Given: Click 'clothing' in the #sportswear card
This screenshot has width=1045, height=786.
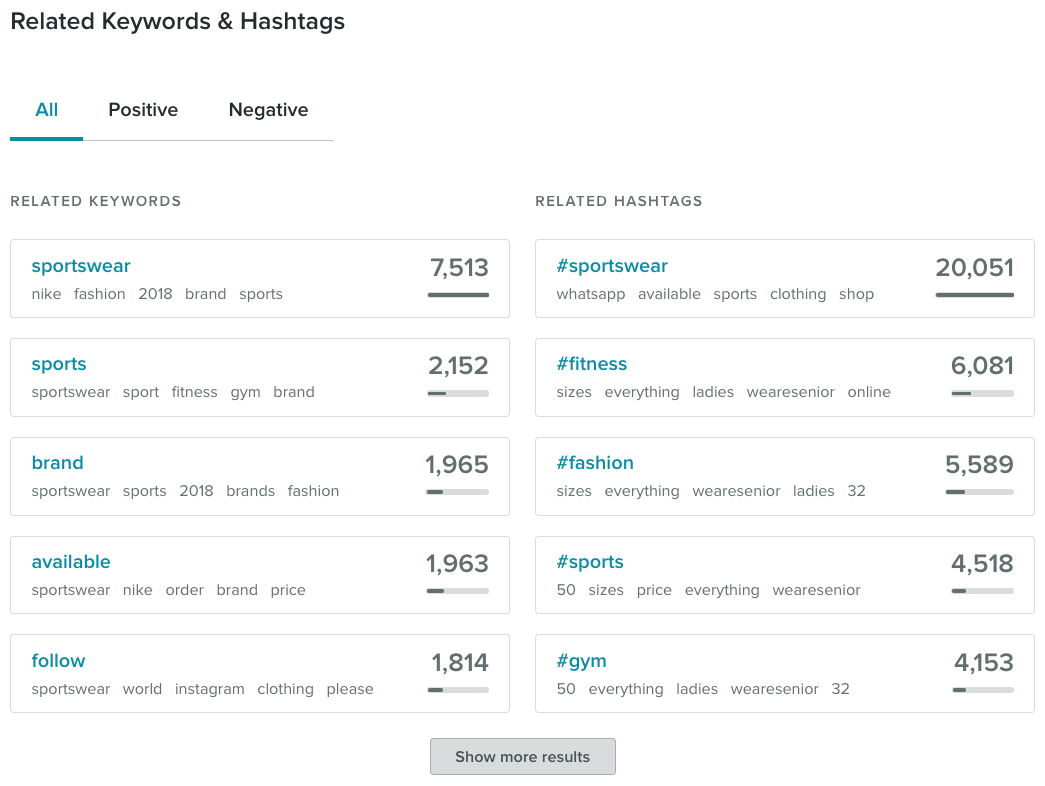Looking at the screenshot, I should tap(798, 295).
